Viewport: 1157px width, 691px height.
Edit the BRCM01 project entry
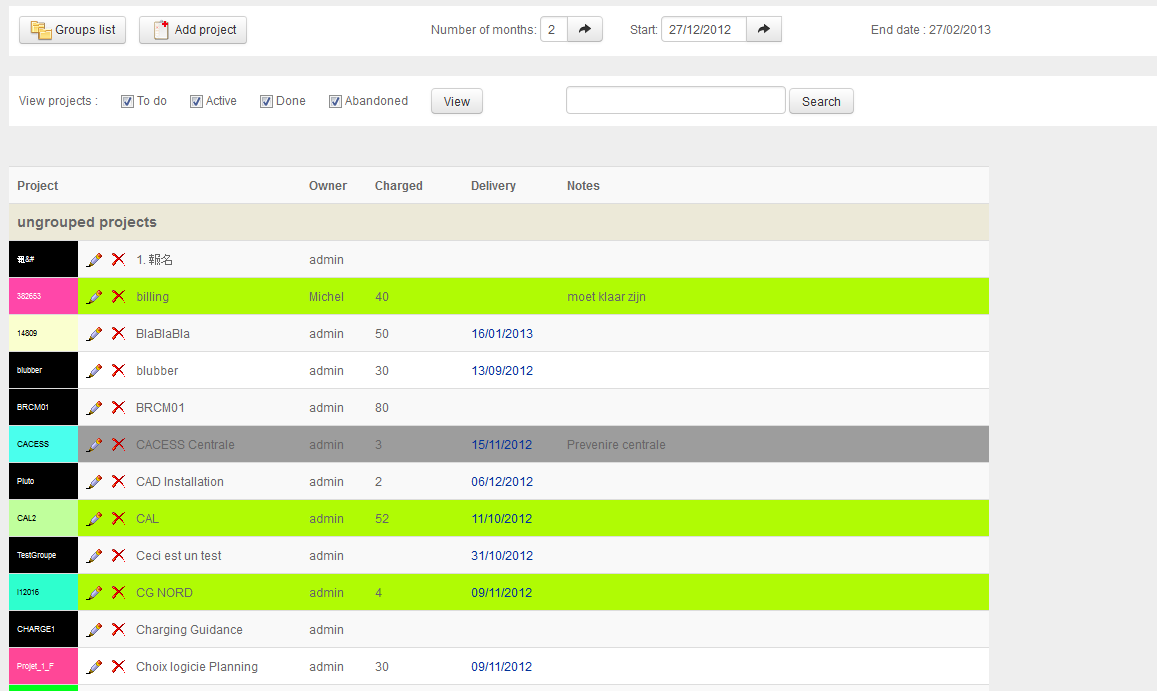coord(95,408)
